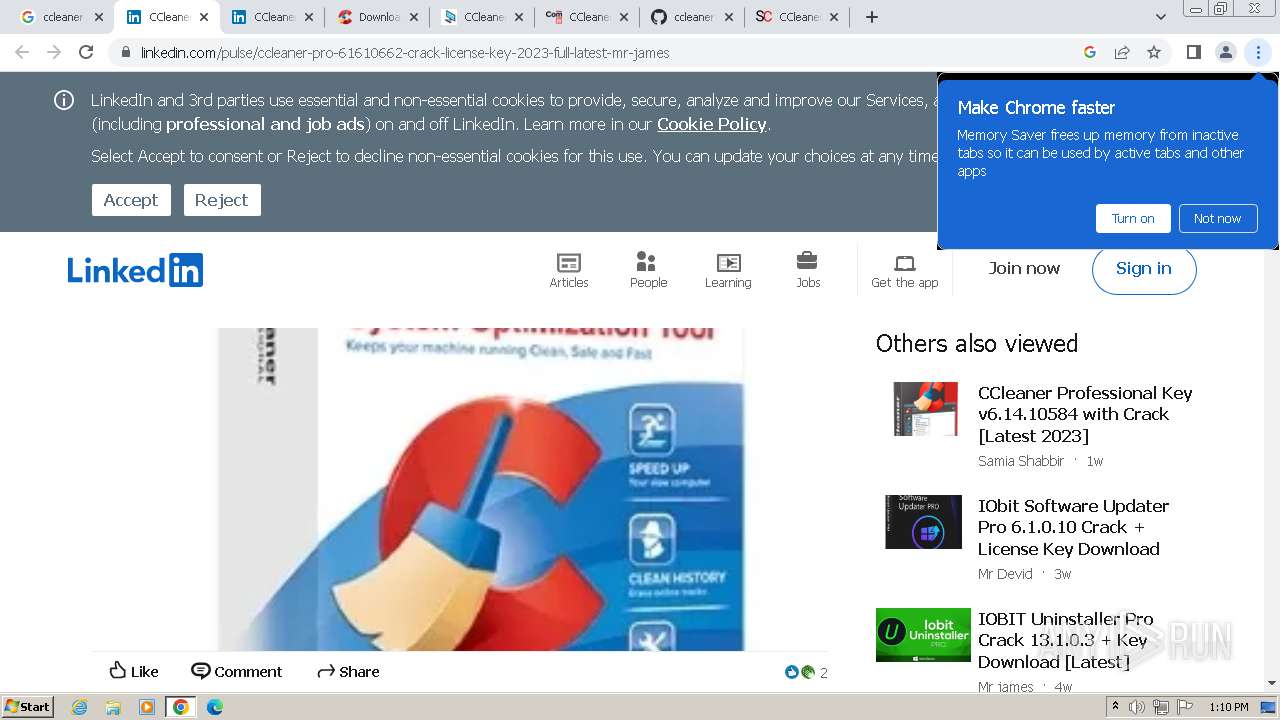Share this page via toolbar icon
The width and height of the screenshot is (1280, 720).
pyautogui.click(x=1122, y=52)
